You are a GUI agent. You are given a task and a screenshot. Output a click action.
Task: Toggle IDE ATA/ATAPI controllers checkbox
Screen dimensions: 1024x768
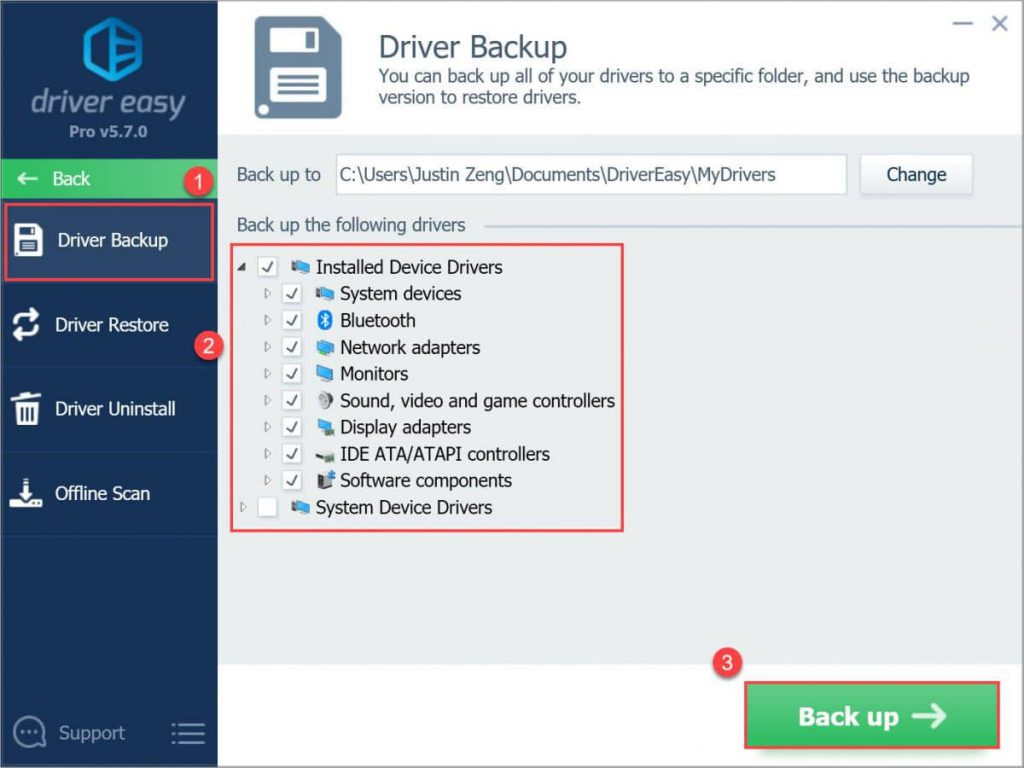(291, 454)
